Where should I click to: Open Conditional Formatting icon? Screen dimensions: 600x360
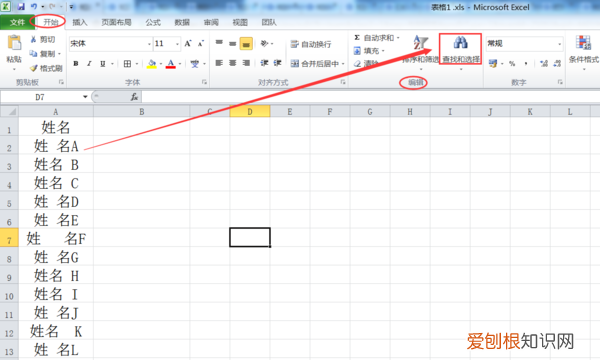583,43
